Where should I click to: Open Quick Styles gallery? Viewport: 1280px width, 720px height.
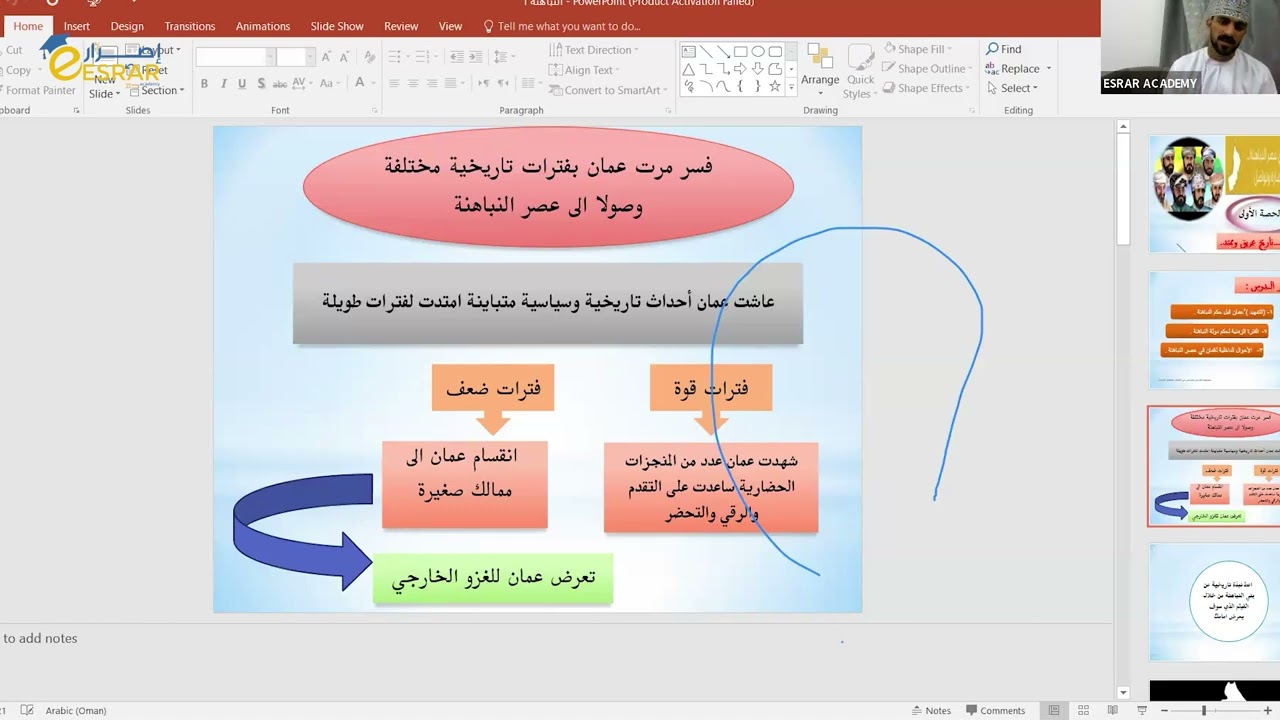[x=860, y=72]
